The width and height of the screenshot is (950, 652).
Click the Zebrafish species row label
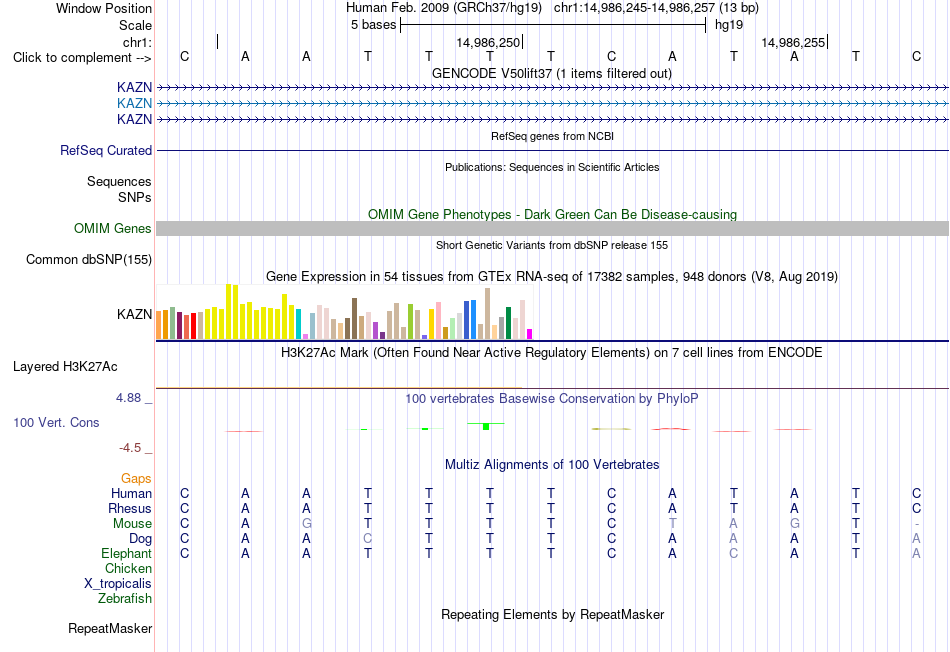point(125,598)
